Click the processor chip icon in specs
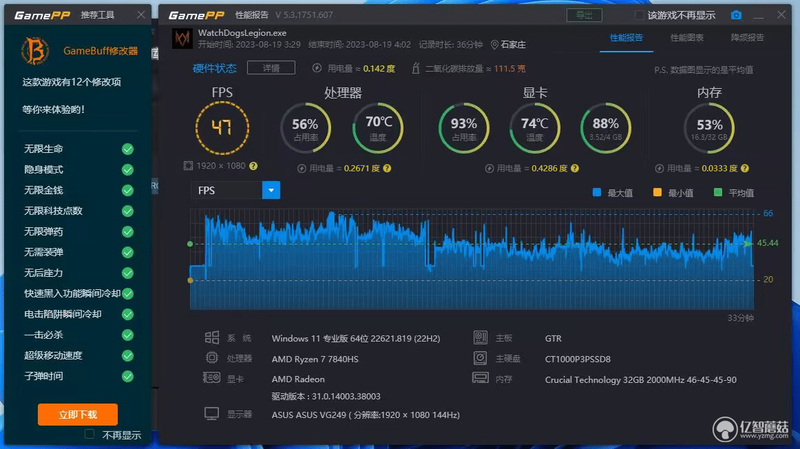 [212, 358]
